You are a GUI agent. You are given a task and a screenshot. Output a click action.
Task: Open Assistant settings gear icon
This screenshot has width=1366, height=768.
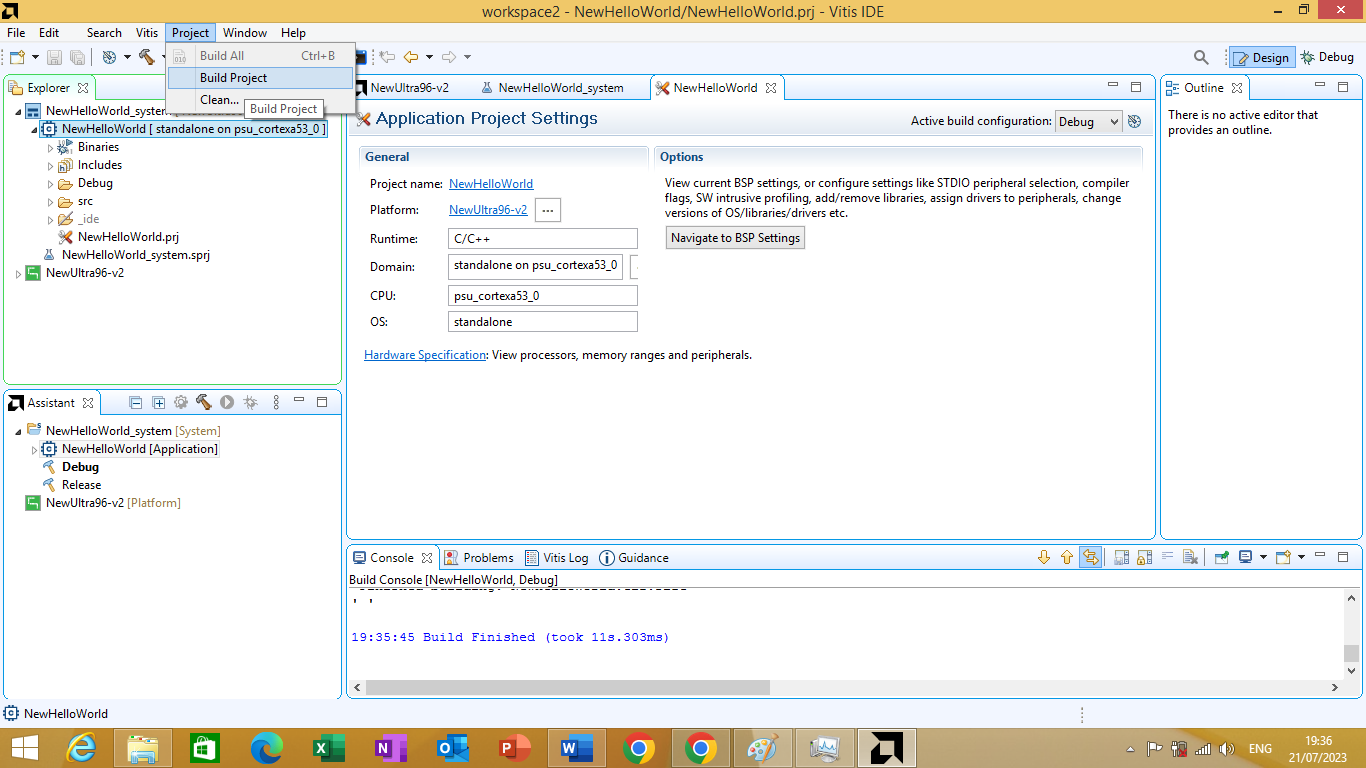click(181, 402)
